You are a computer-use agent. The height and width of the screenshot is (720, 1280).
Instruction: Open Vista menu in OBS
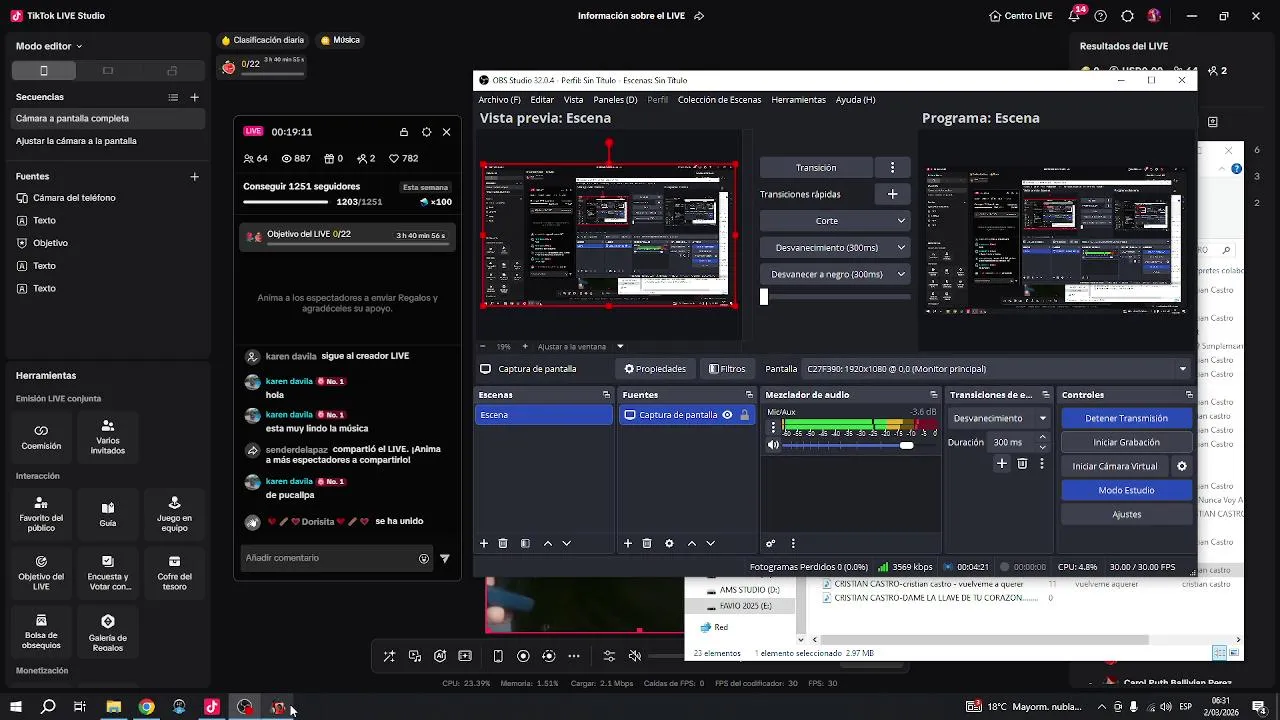click(573, 100)
